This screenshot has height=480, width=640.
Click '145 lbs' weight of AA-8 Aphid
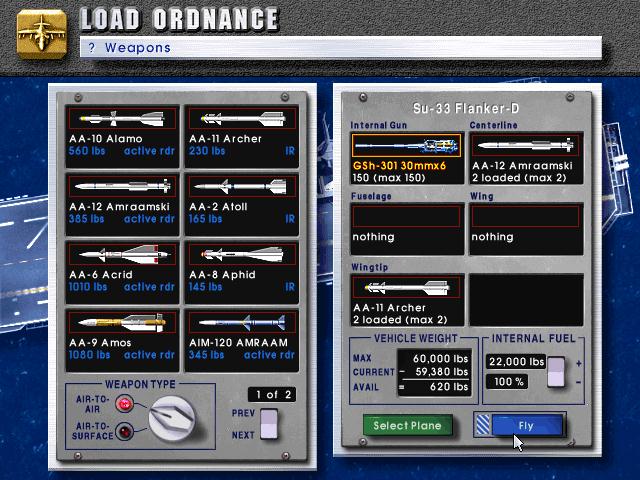tap(205, 287)
